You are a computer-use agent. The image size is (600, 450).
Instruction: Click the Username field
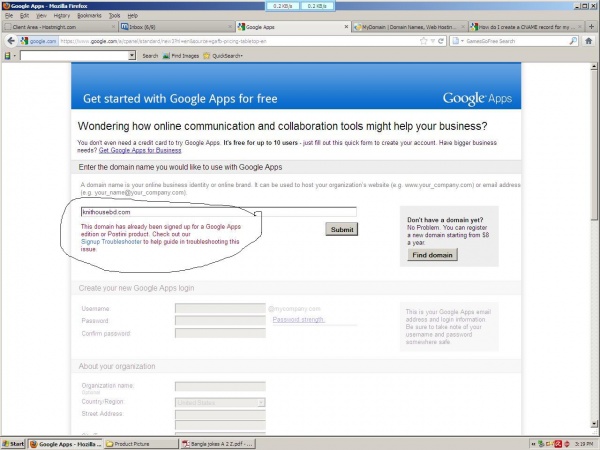220,308
